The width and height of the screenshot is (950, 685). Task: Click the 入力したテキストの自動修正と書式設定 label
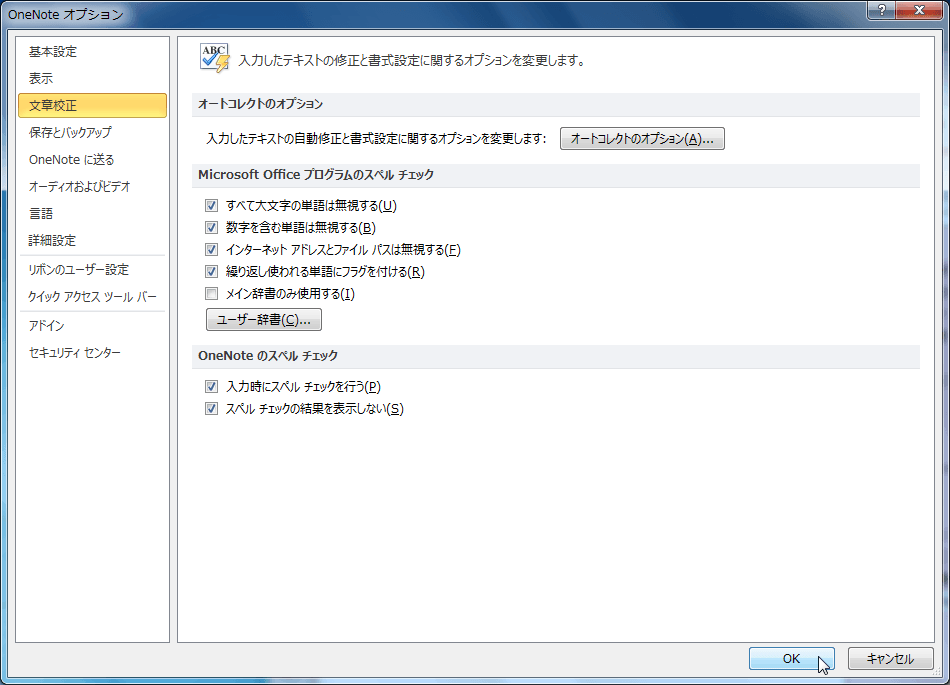click(376, 139)
